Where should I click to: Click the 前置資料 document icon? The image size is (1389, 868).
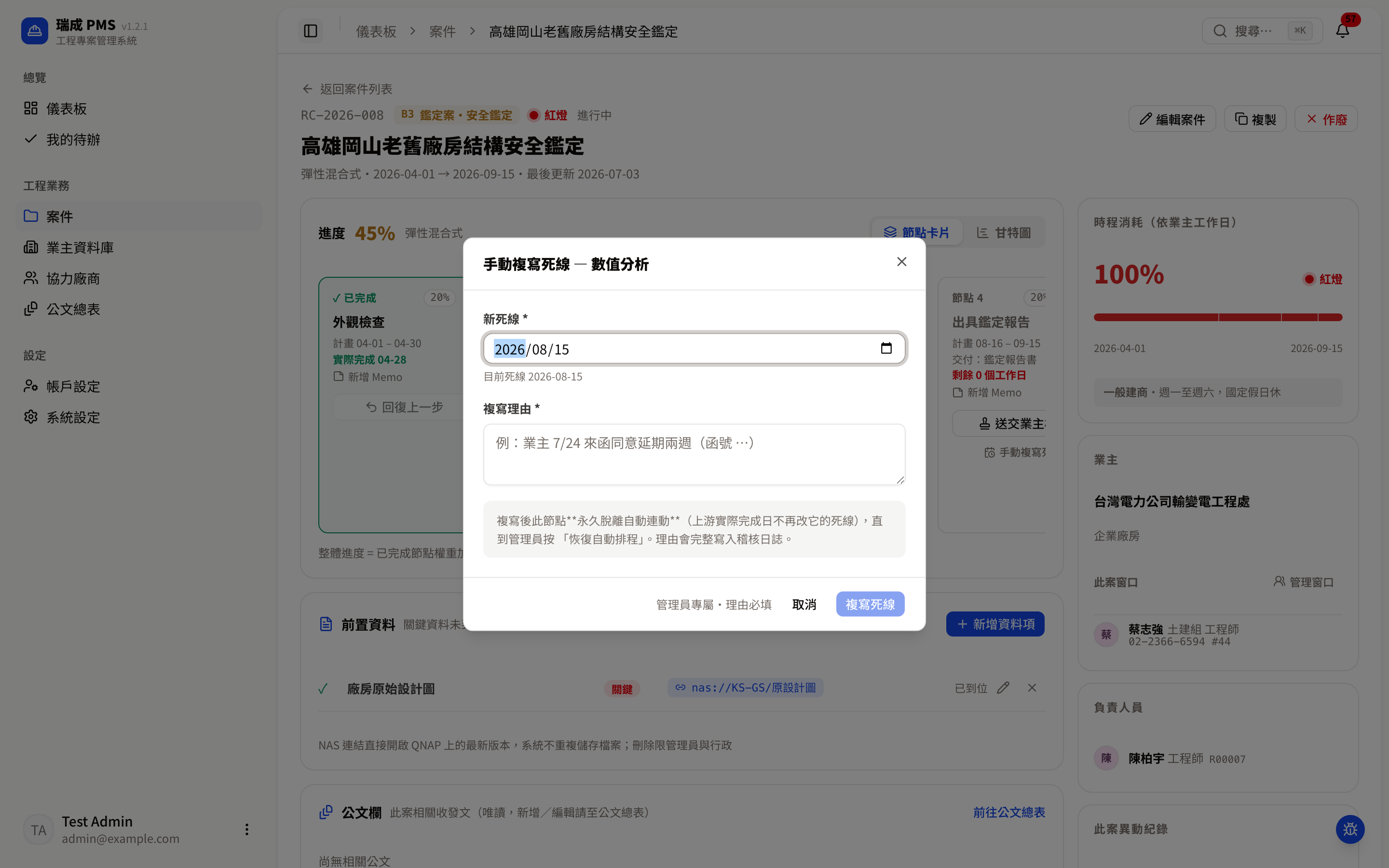(326, 624)
